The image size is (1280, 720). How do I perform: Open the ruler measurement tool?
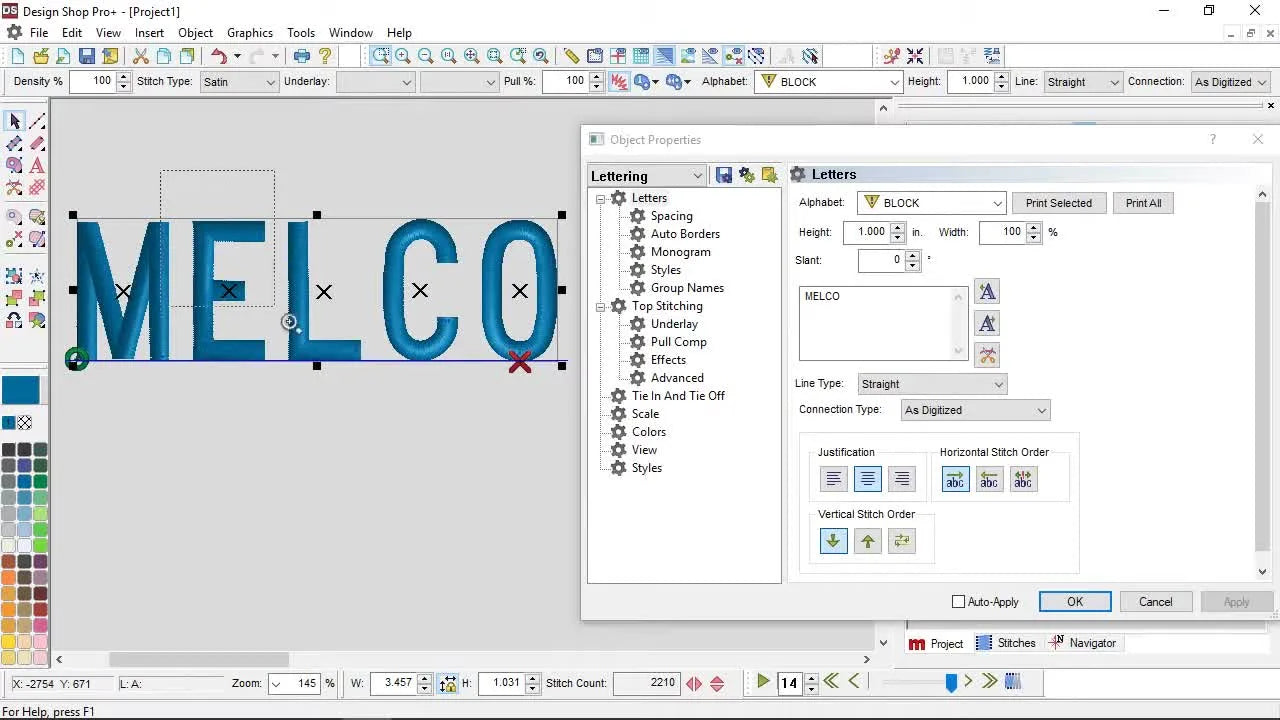570,56
